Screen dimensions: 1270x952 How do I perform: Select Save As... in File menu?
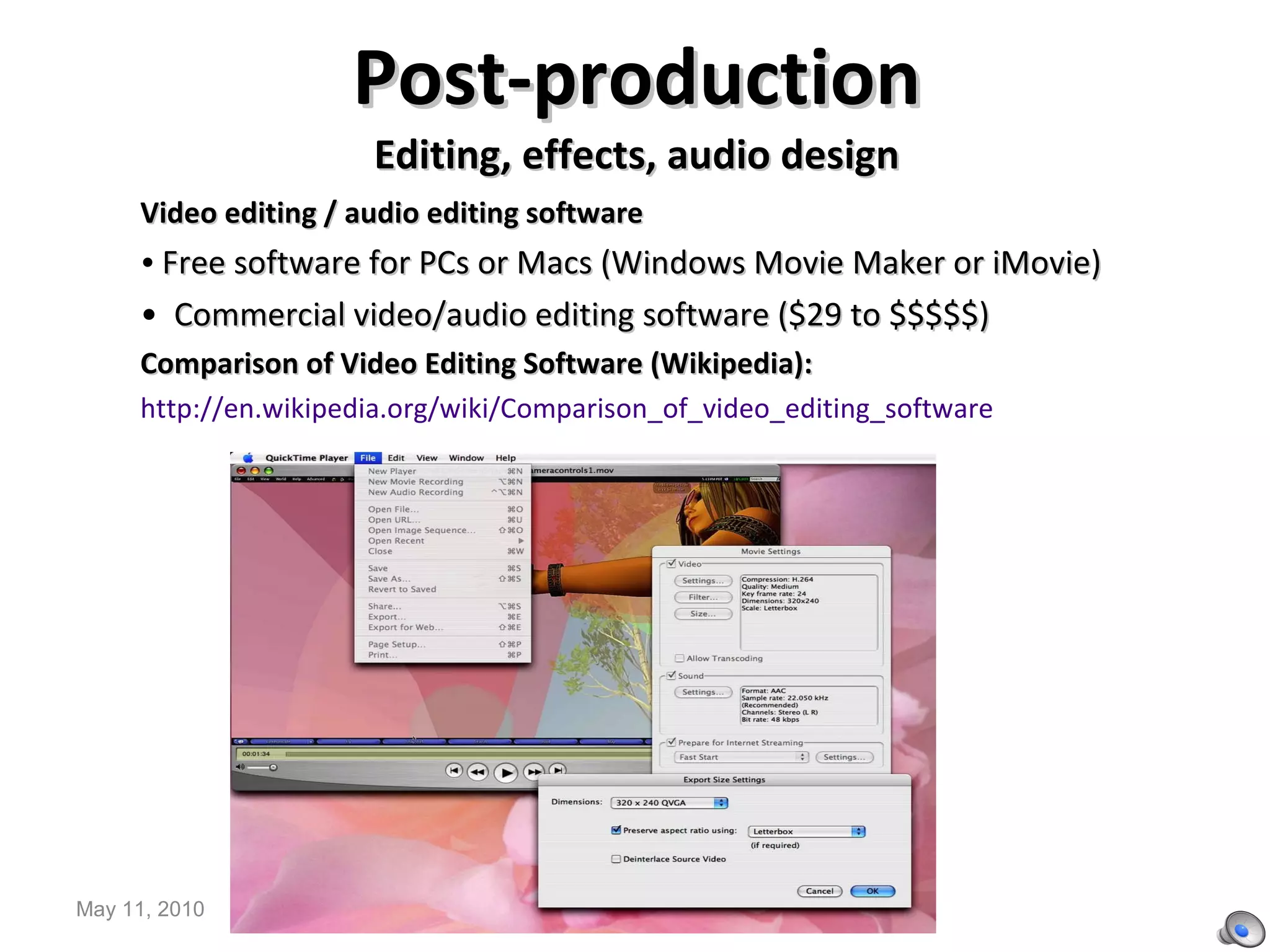click(x=443, y=579)
